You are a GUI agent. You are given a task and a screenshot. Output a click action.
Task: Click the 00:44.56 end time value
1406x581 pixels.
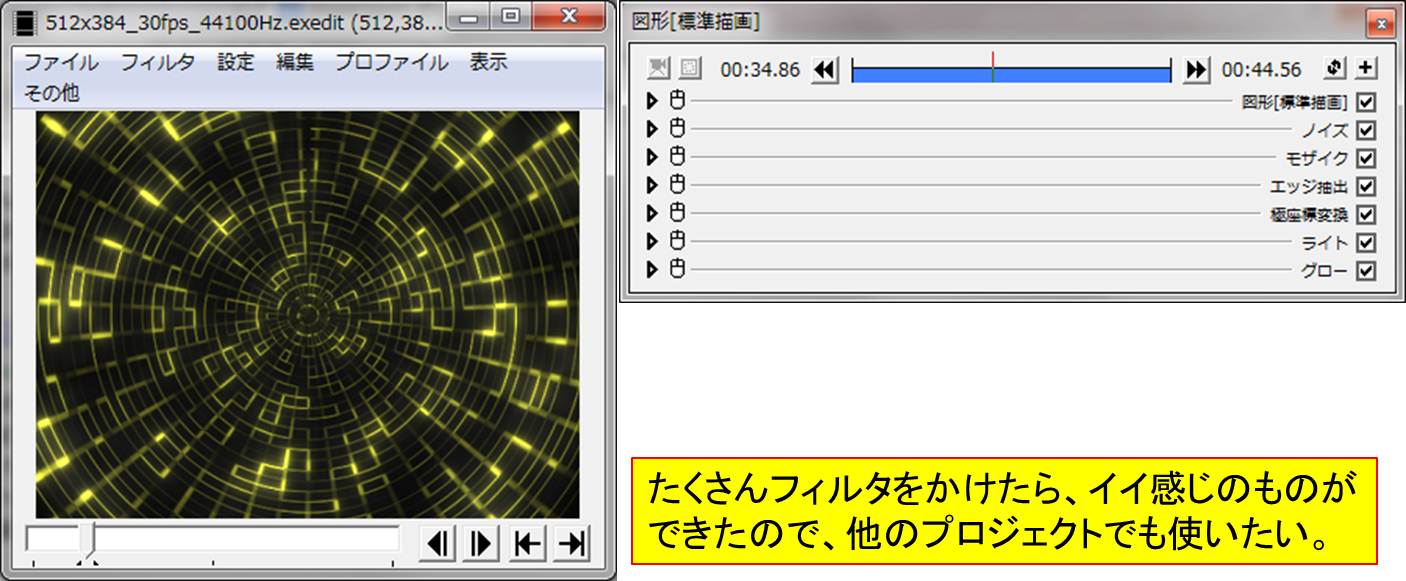(1262, 70)
